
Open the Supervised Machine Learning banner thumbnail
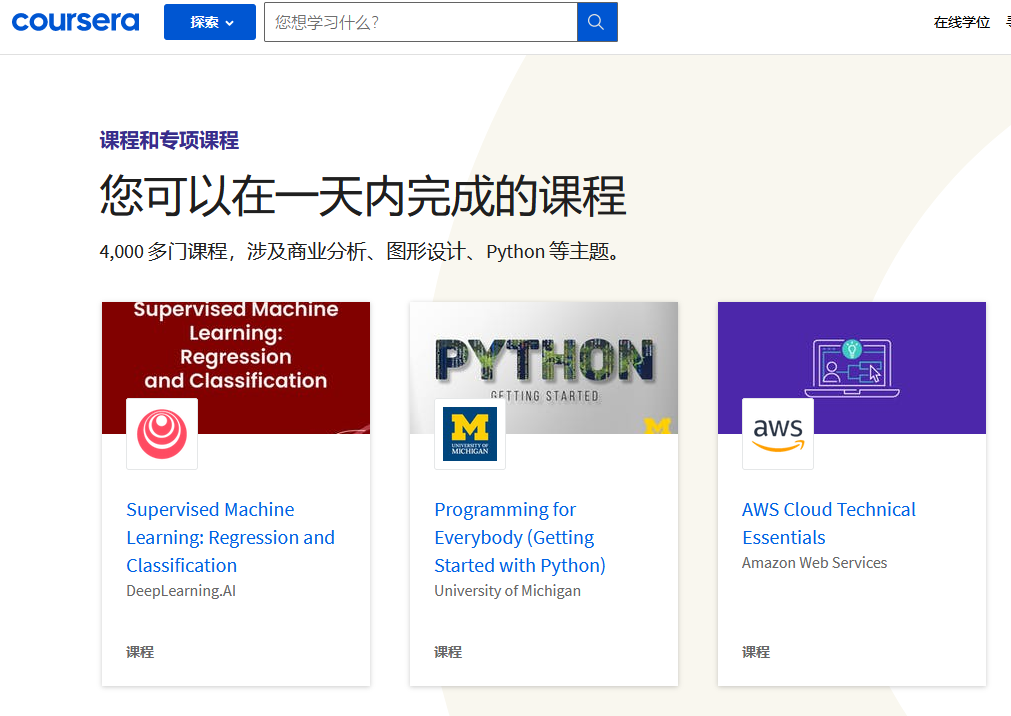236,368
